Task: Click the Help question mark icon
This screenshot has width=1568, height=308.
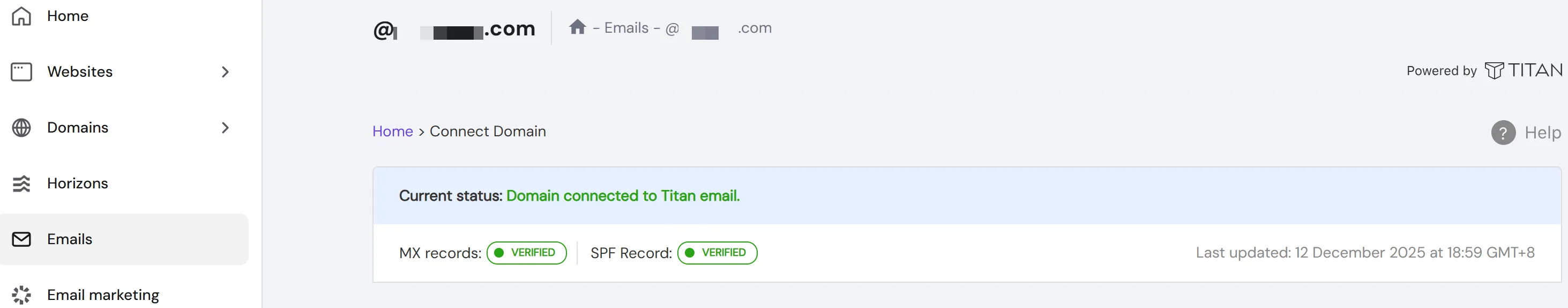Action: click(1503, 133)
